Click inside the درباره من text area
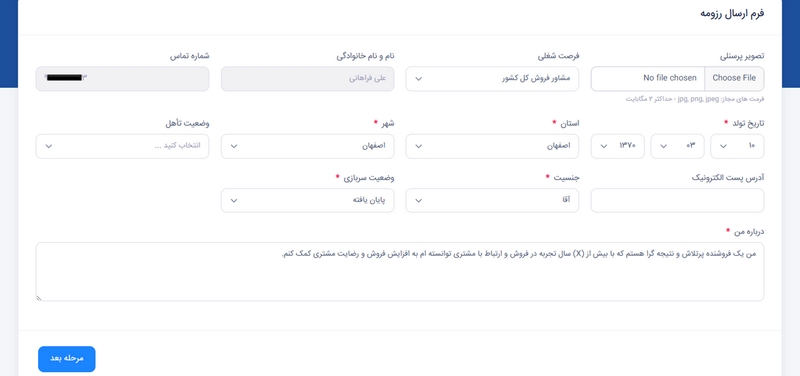The image size is (800, 376). tap(400, 272)
